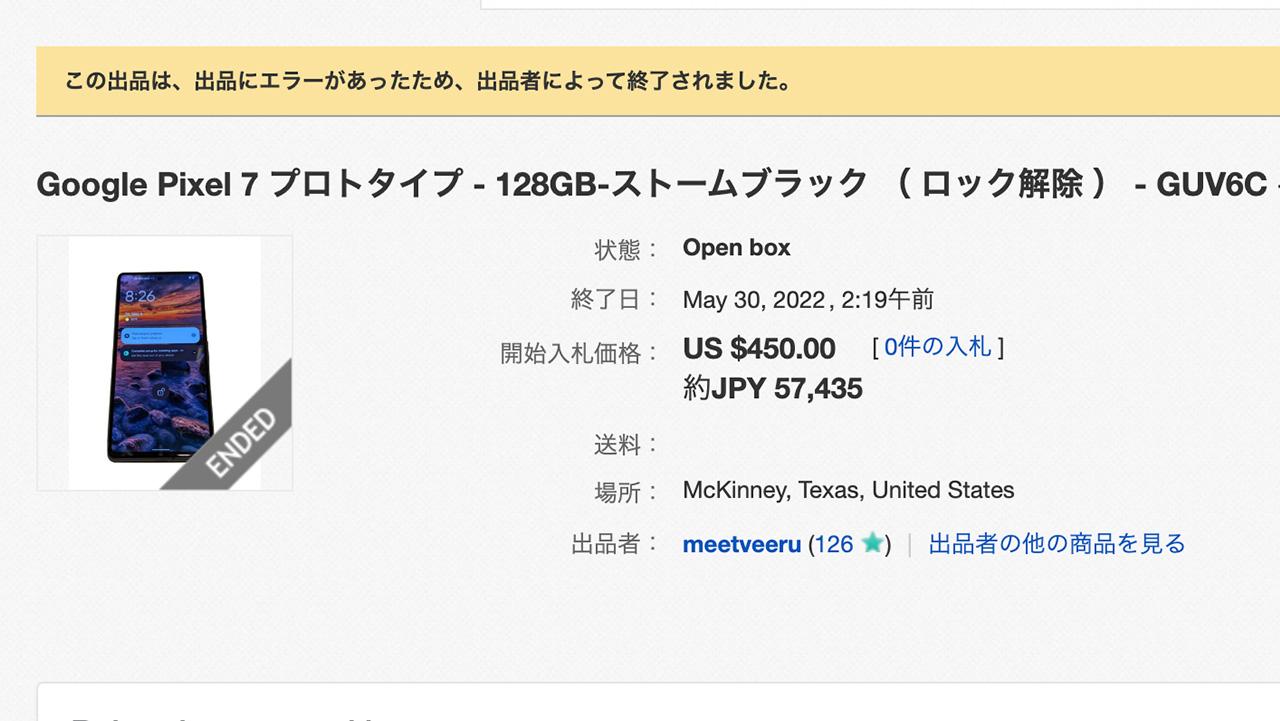This screenshot has height=721, width=1280.
Task: Click McKinney, Texas, United States location text
Action: [848, 490]
